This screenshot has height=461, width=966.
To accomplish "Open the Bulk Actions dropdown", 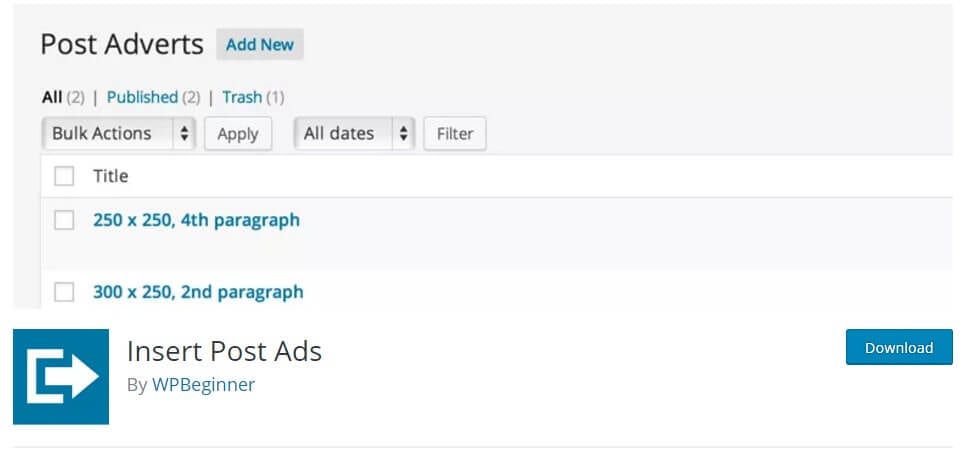I will [x=119, y=134].
